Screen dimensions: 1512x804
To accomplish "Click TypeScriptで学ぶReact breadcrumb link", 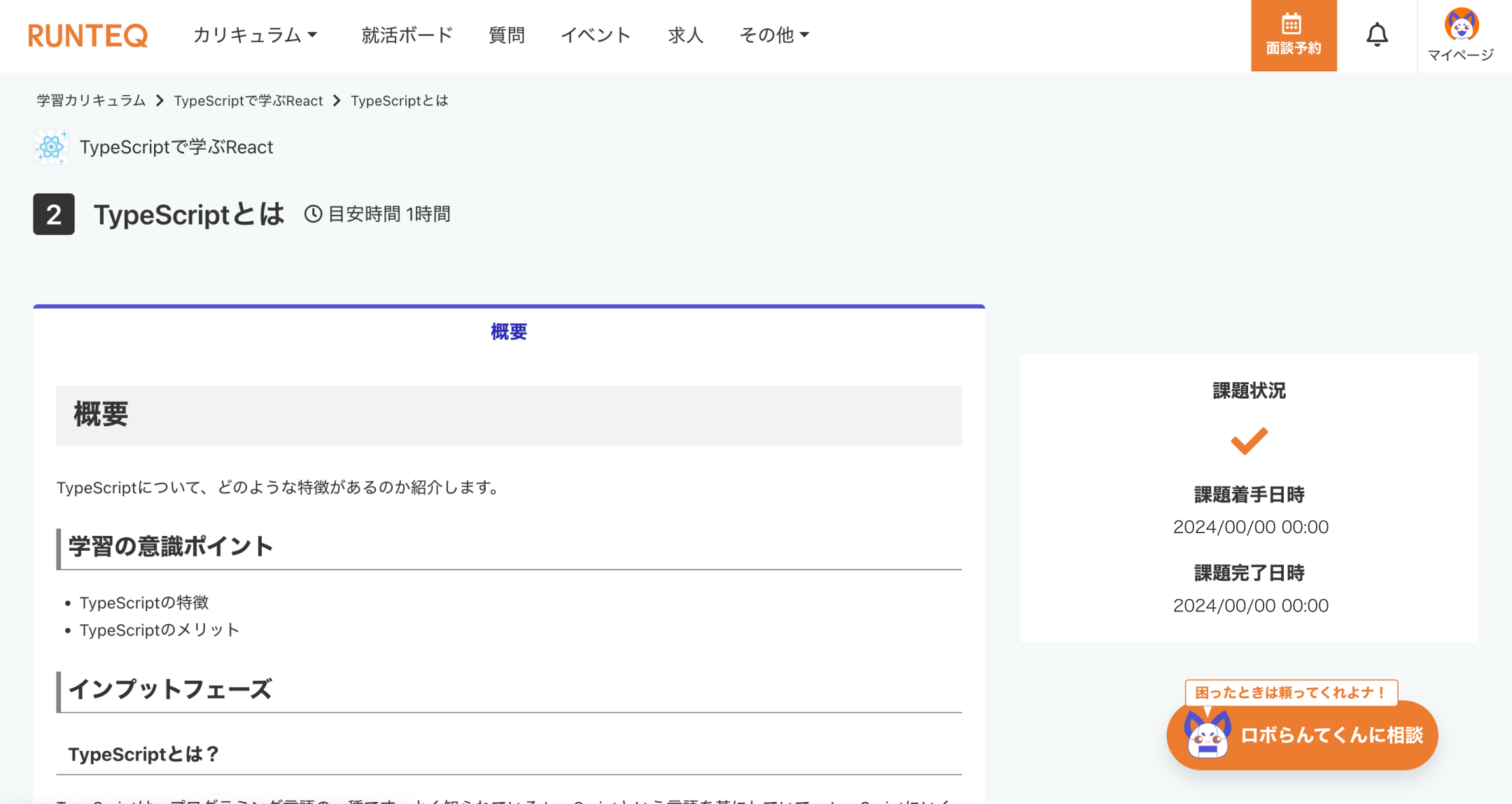I will 248,101.
